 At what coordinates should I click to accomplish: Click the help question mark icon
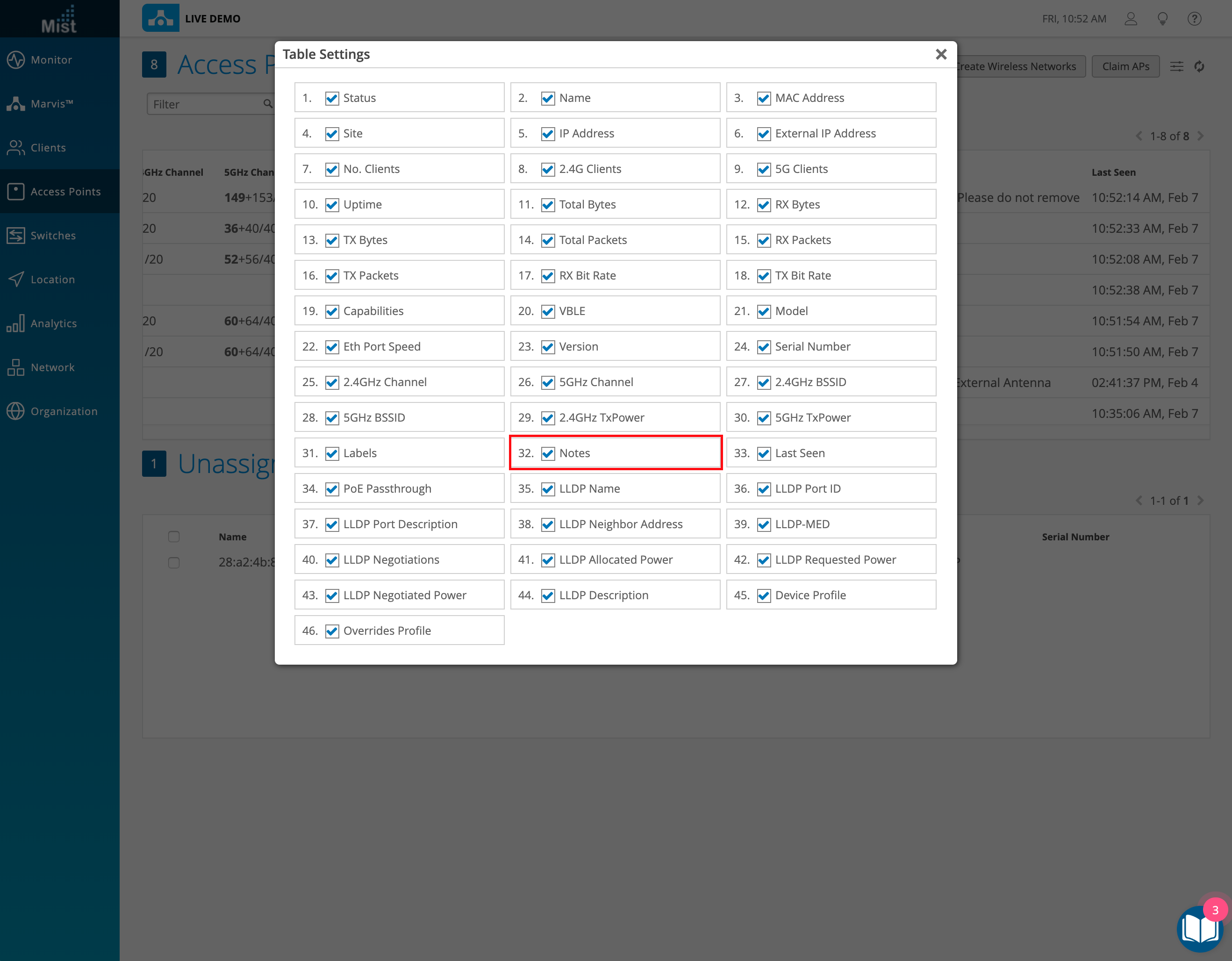pyautogui.click(x=1194, y=19)
